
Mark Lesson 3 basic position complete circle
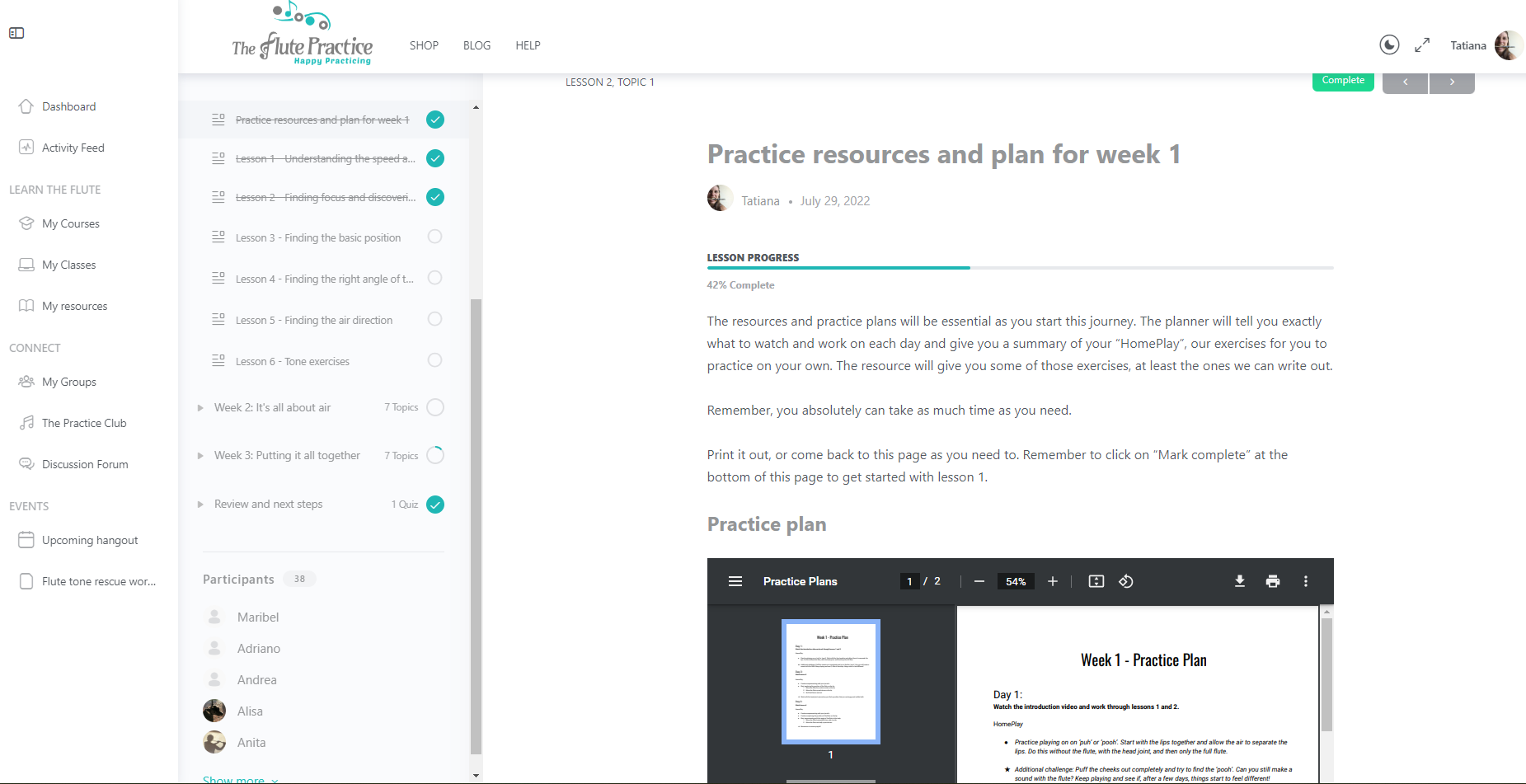pos(434,237)
